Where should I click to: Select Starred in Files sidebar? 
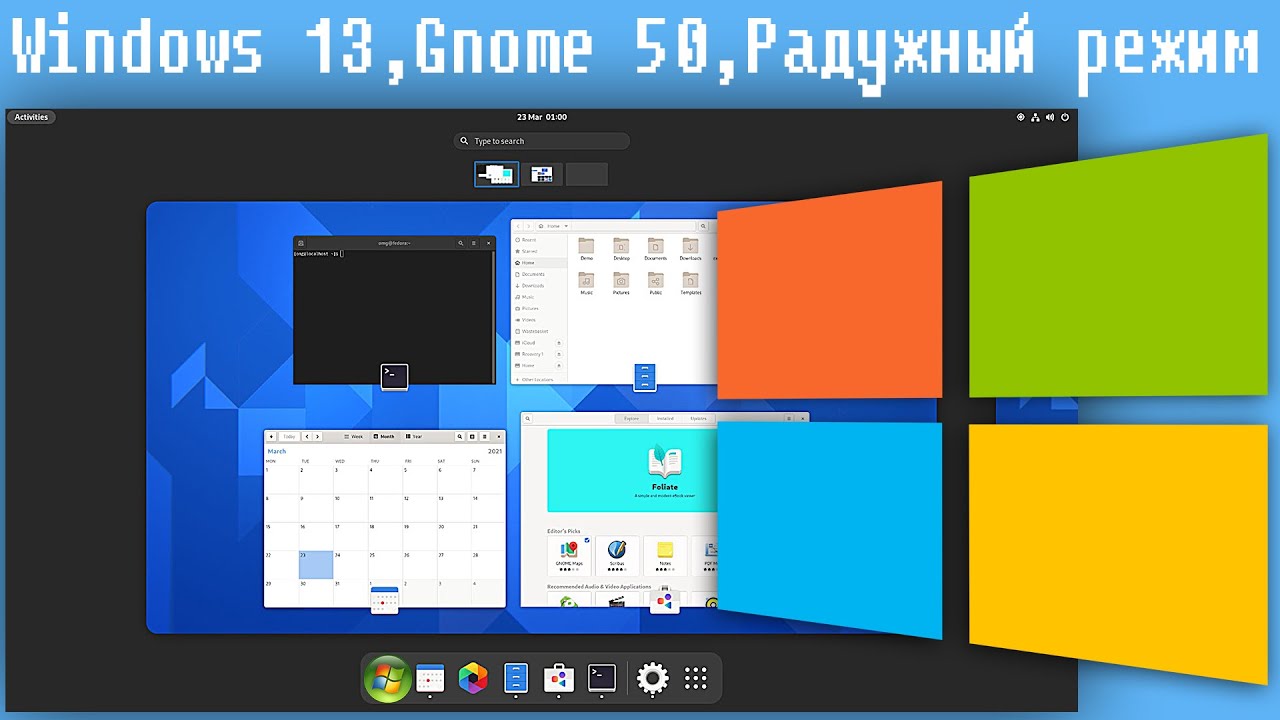tap(530, 251)
